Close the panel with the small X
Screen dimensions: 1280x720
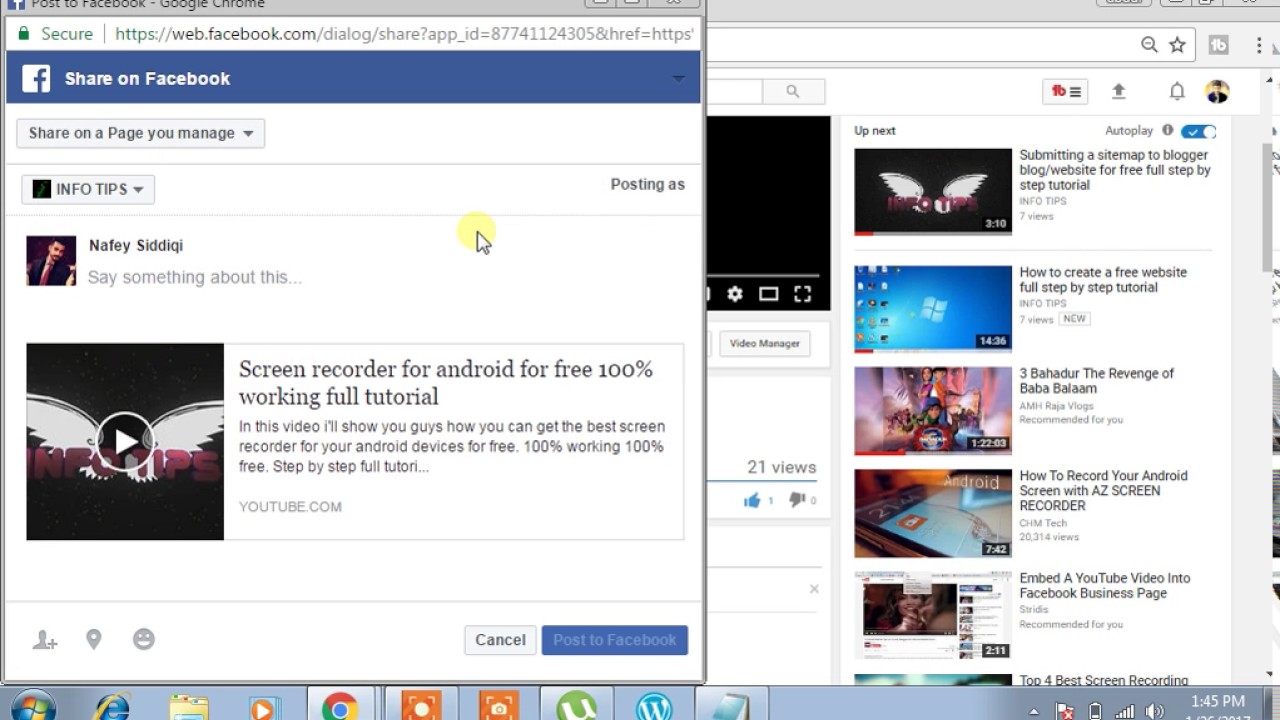pos(814,589)
